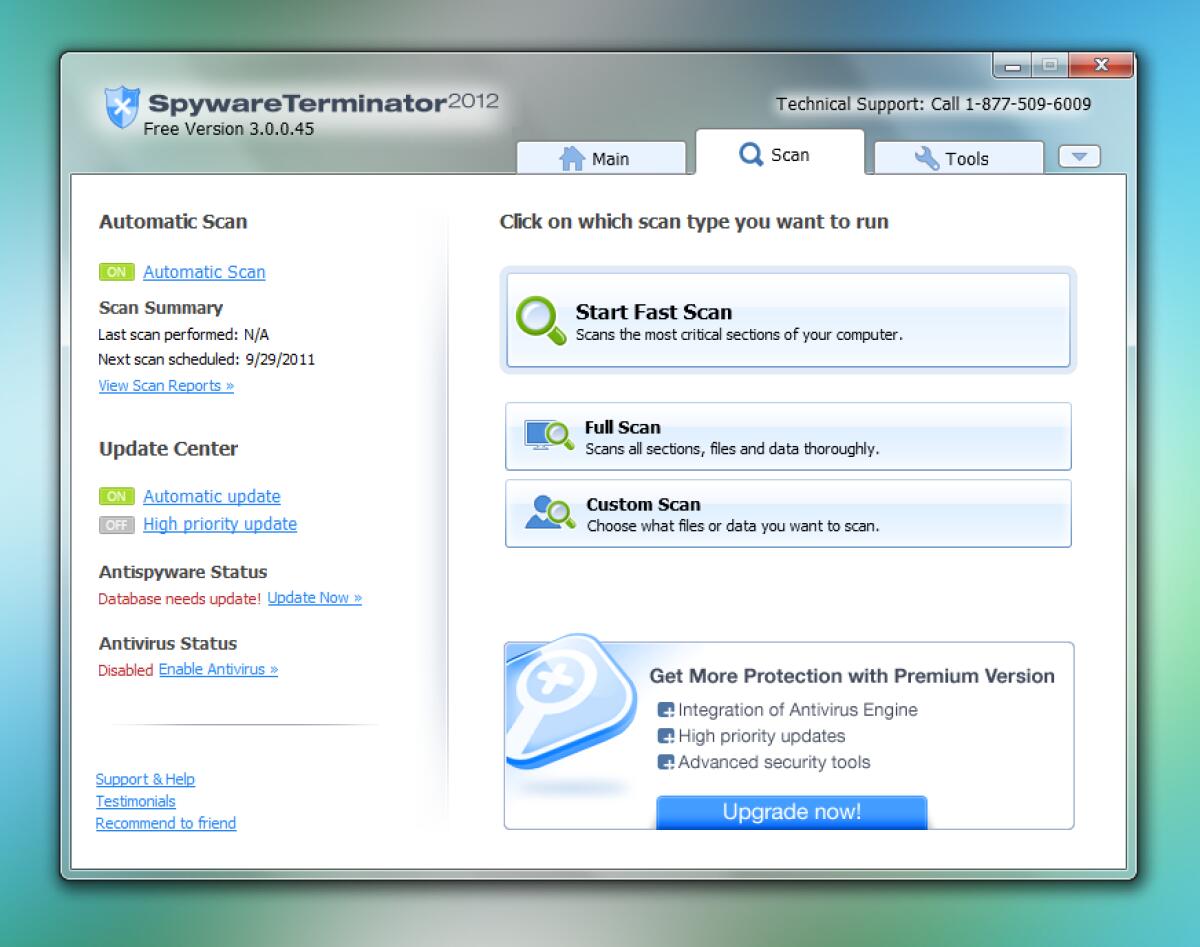
Task: Click the plus icon beside Integration of Antivirus Engine
Action: pyautogui.click(x=666, y=710)
